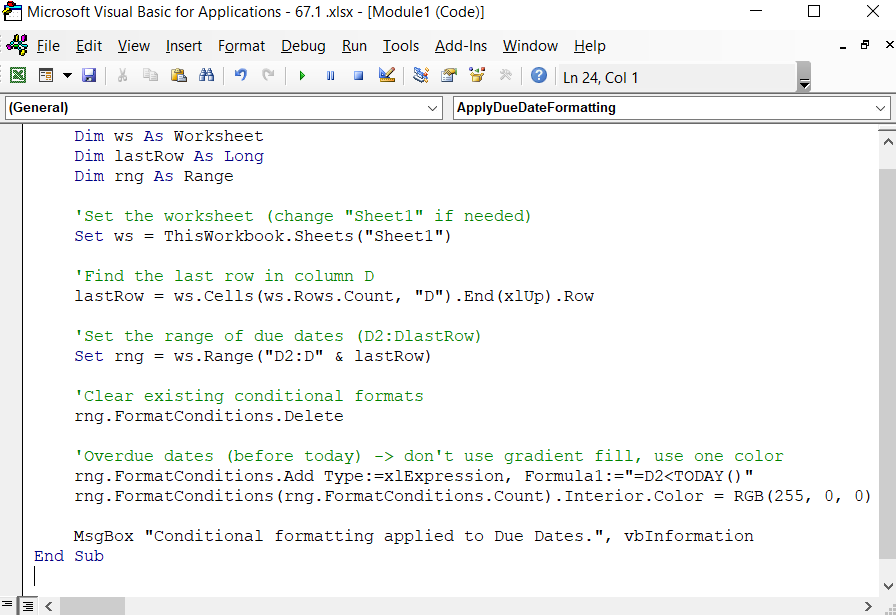Switch to Procedure View at bottom left
The height and width of the screenshot is (615, 896).
point(7,605)
